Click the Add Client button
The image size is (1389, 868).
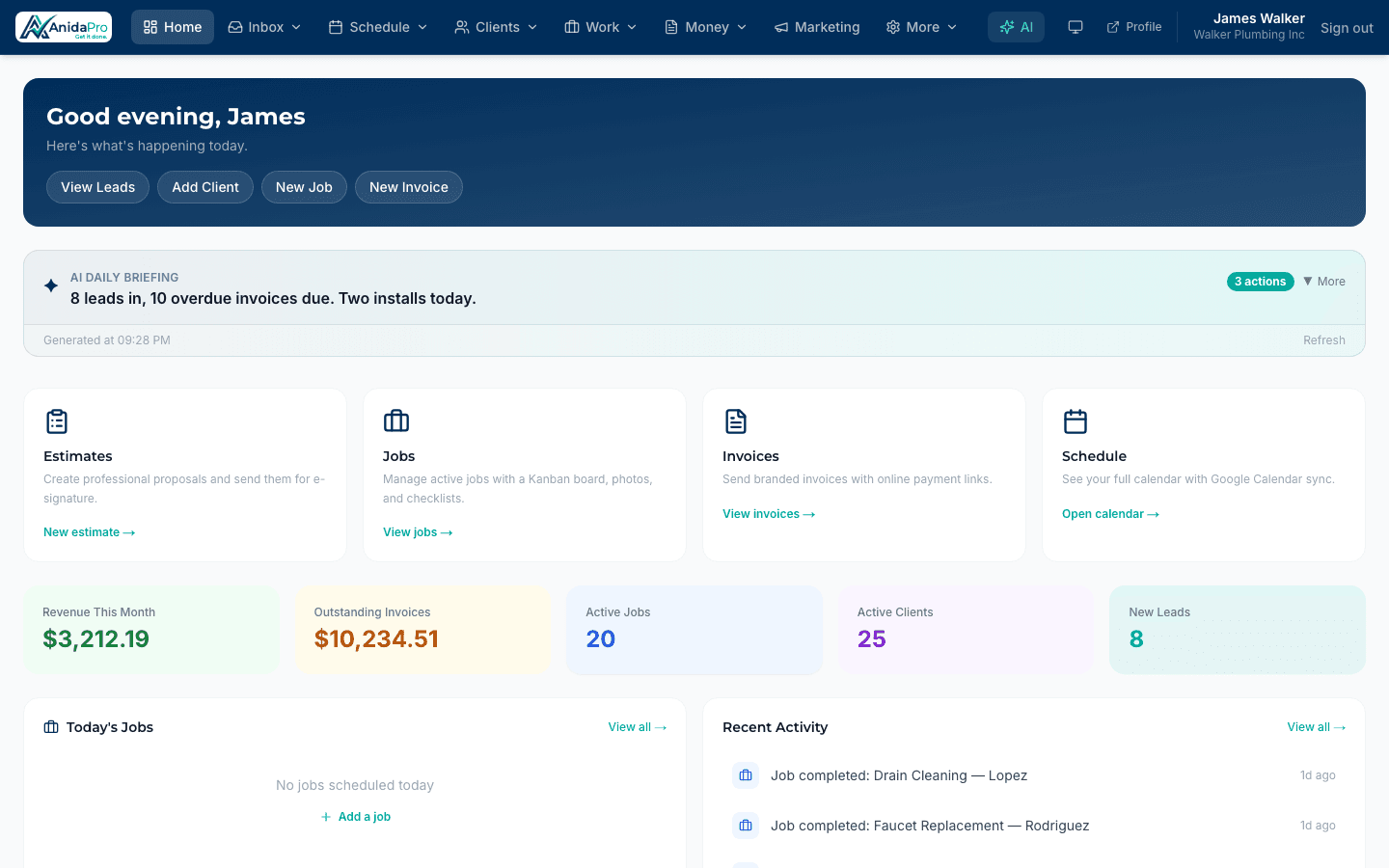tap(205, 187)
